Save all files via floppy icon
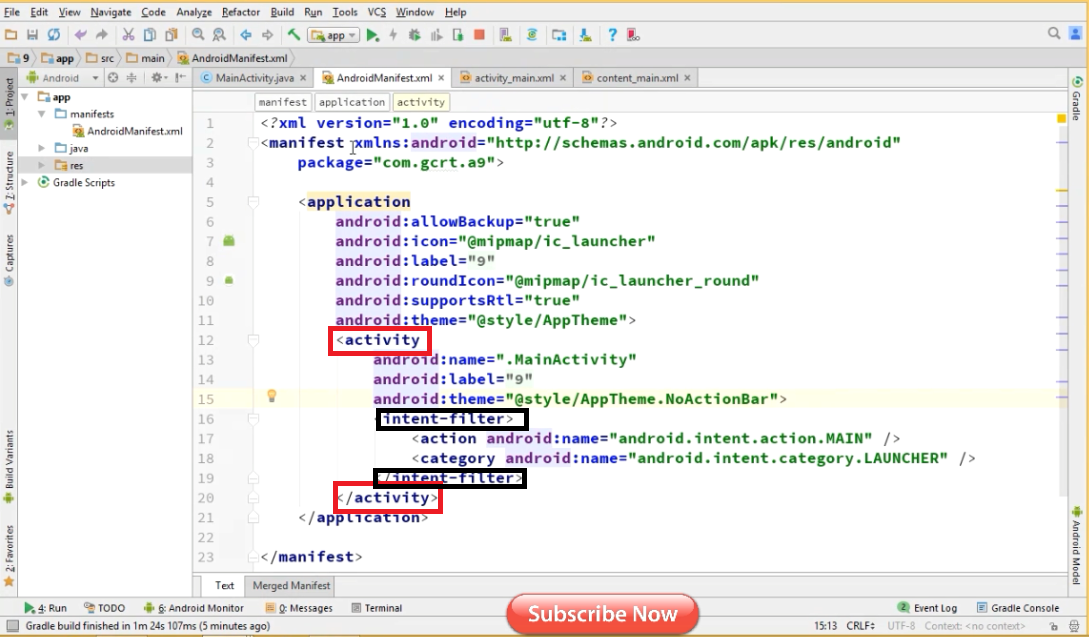Screen dimensions: 1089x637 32,35
